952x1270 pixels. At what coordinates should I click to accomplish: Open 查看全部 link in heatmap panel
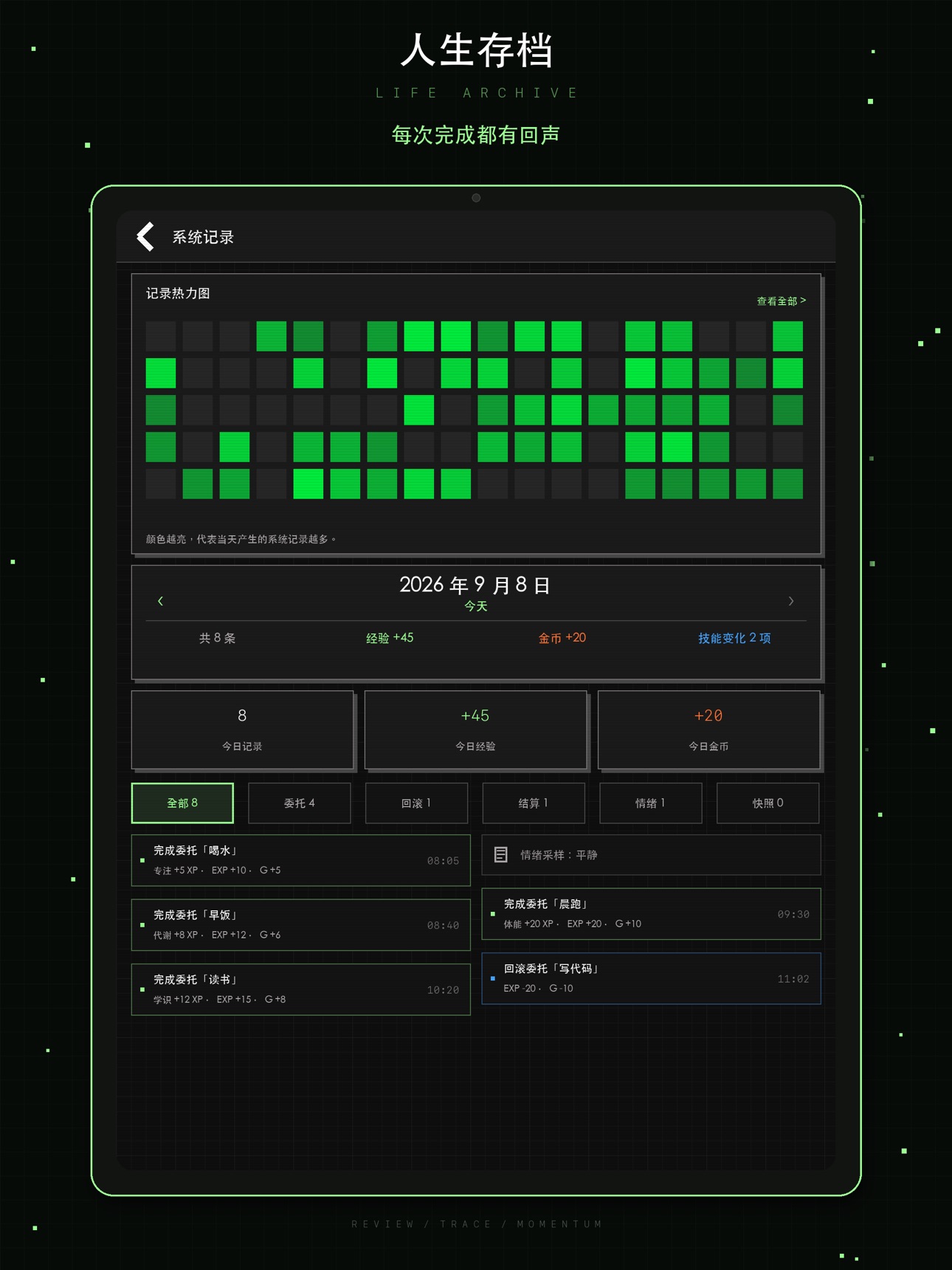(781, 301)
